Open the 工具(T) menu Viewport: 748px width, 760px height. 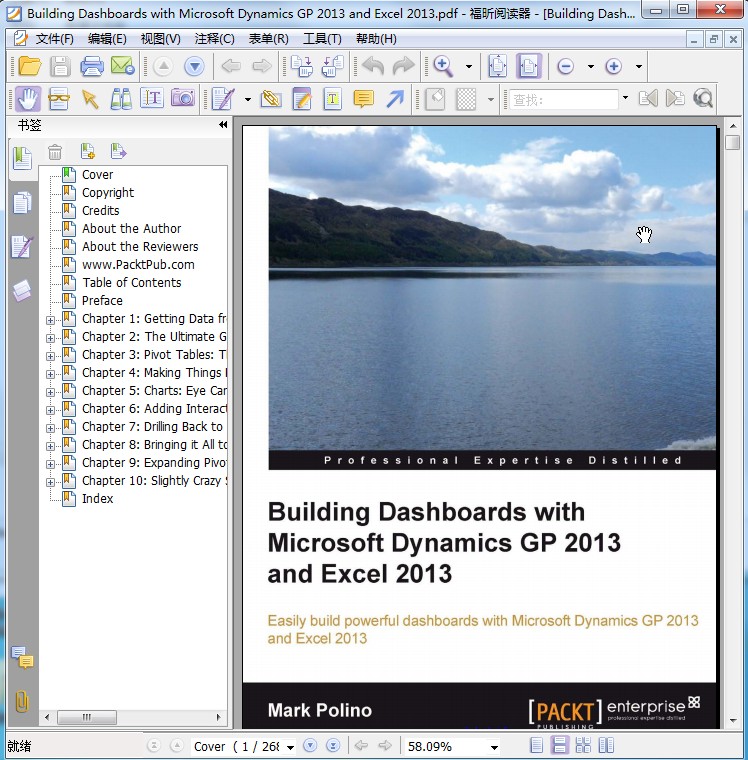click(x=322, y=39)
